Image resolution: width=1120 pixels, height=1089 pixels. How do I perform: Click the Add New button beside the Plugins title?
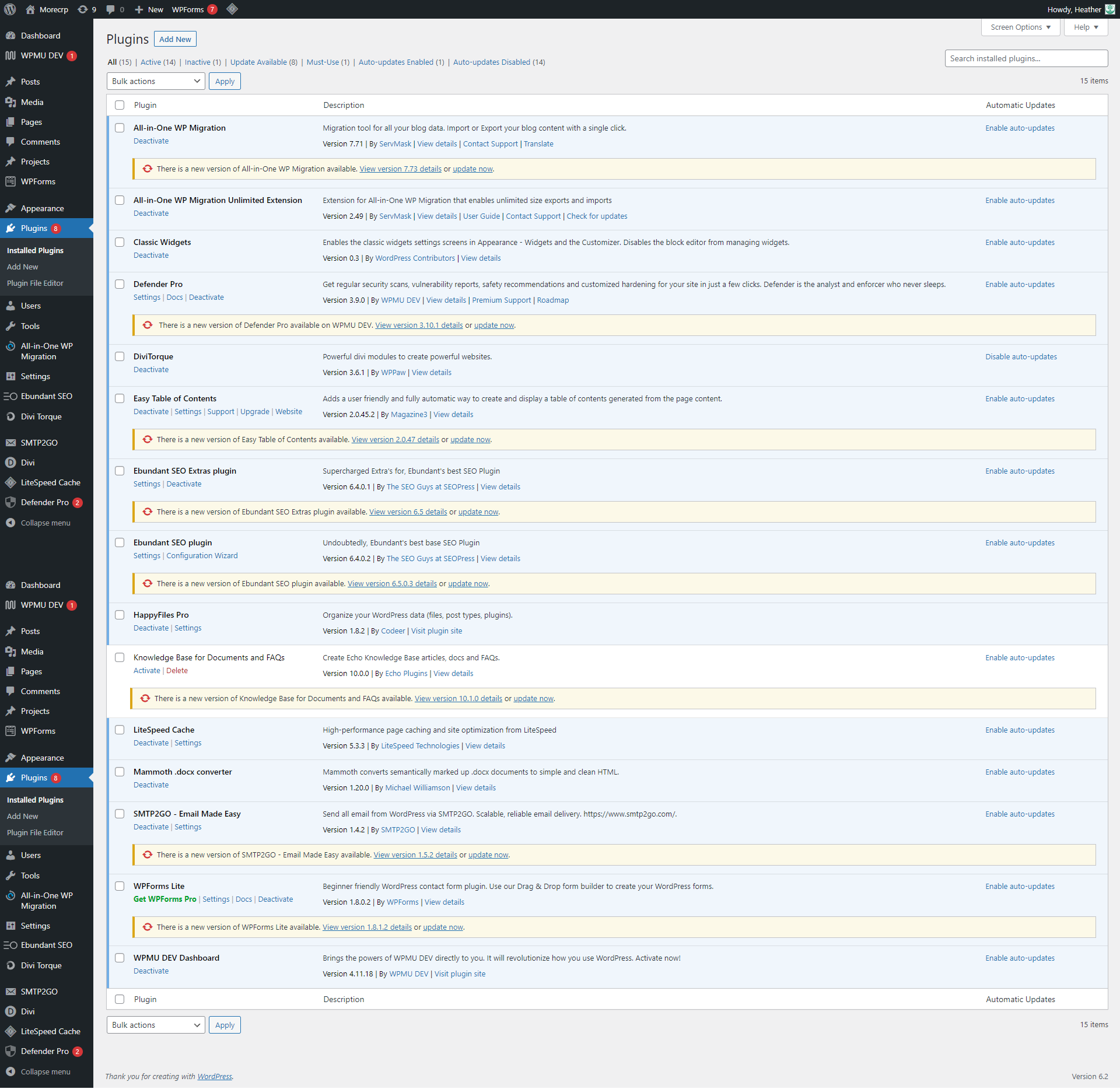tap(175, 39)
